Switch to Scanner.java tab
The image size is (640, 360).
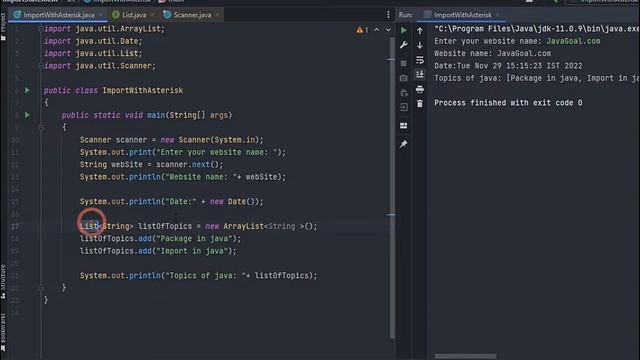[x=192, y=15]
